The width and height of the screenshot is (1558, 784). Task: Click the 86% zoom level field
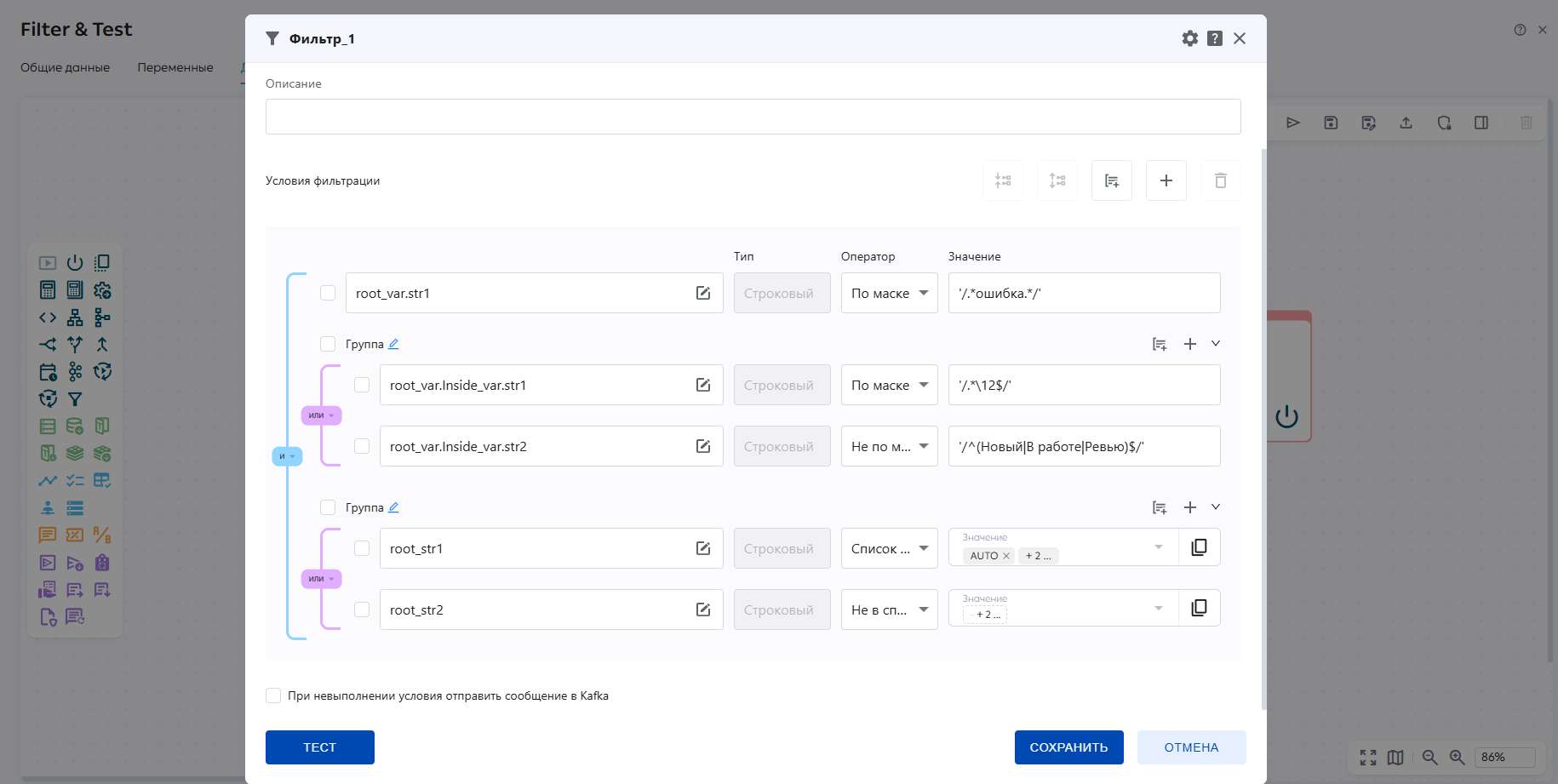1505,757
